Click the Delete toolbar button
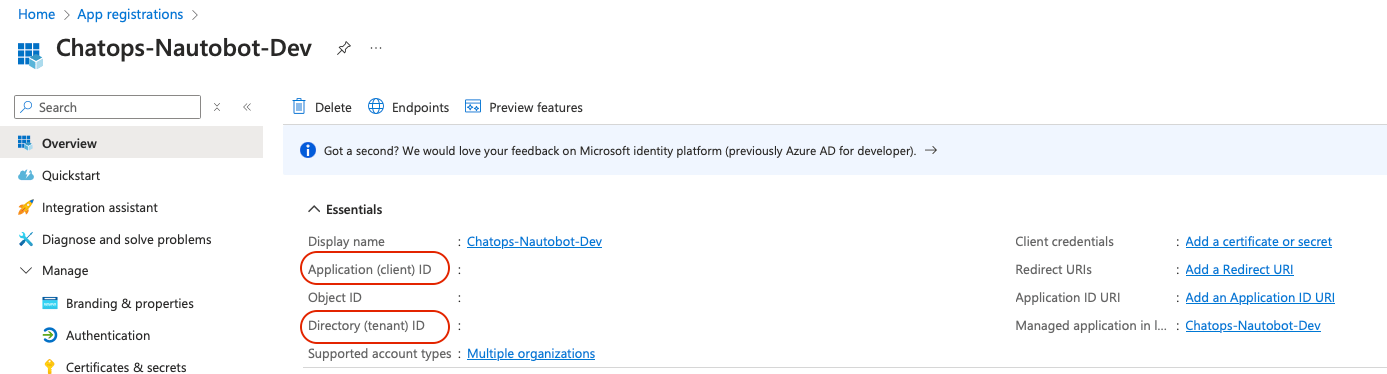Image resolution: width=1387 pixels, height=374 pixels. (x=322, y=107)
